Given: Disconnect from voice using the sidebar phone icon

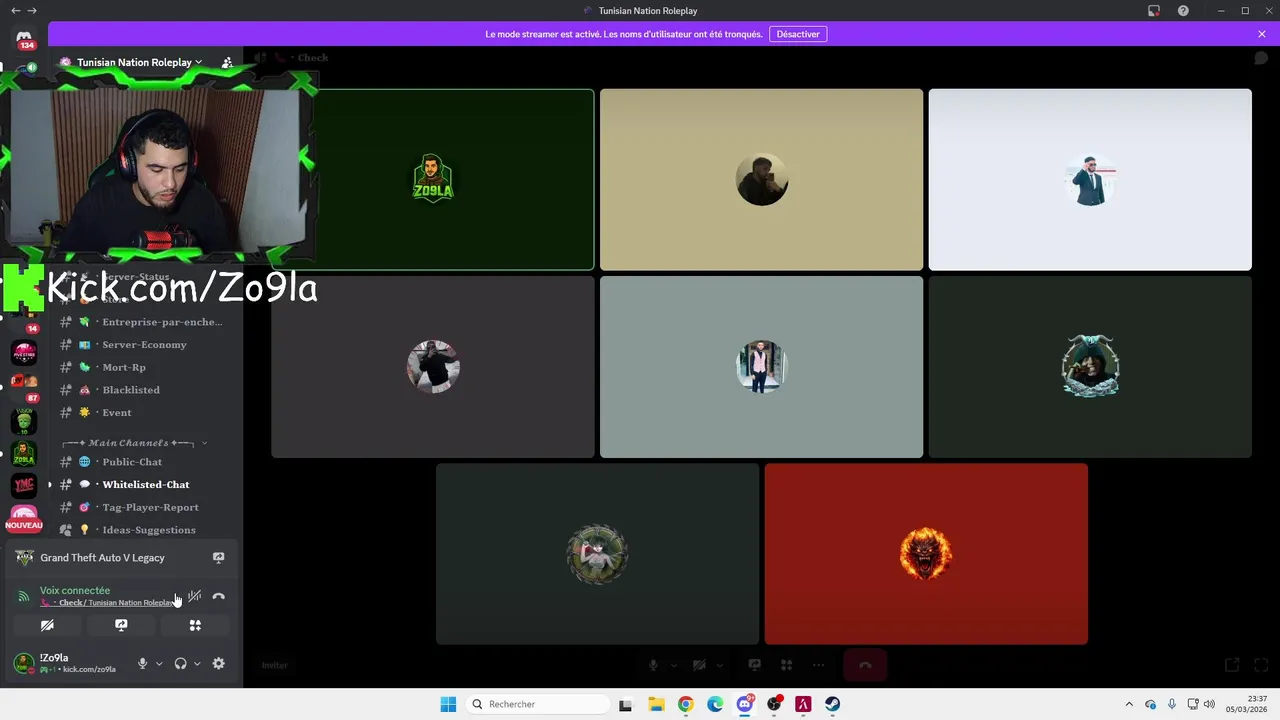Looking at the screenshot, I should tap(219, 596).
